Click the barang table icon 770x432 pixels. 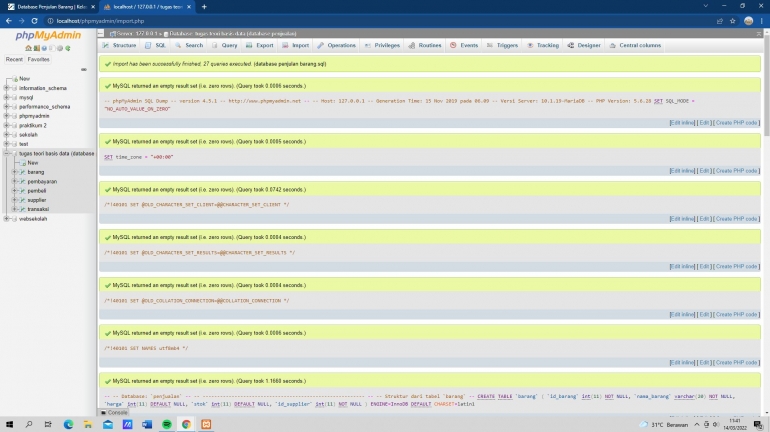[x=23, y=172]
